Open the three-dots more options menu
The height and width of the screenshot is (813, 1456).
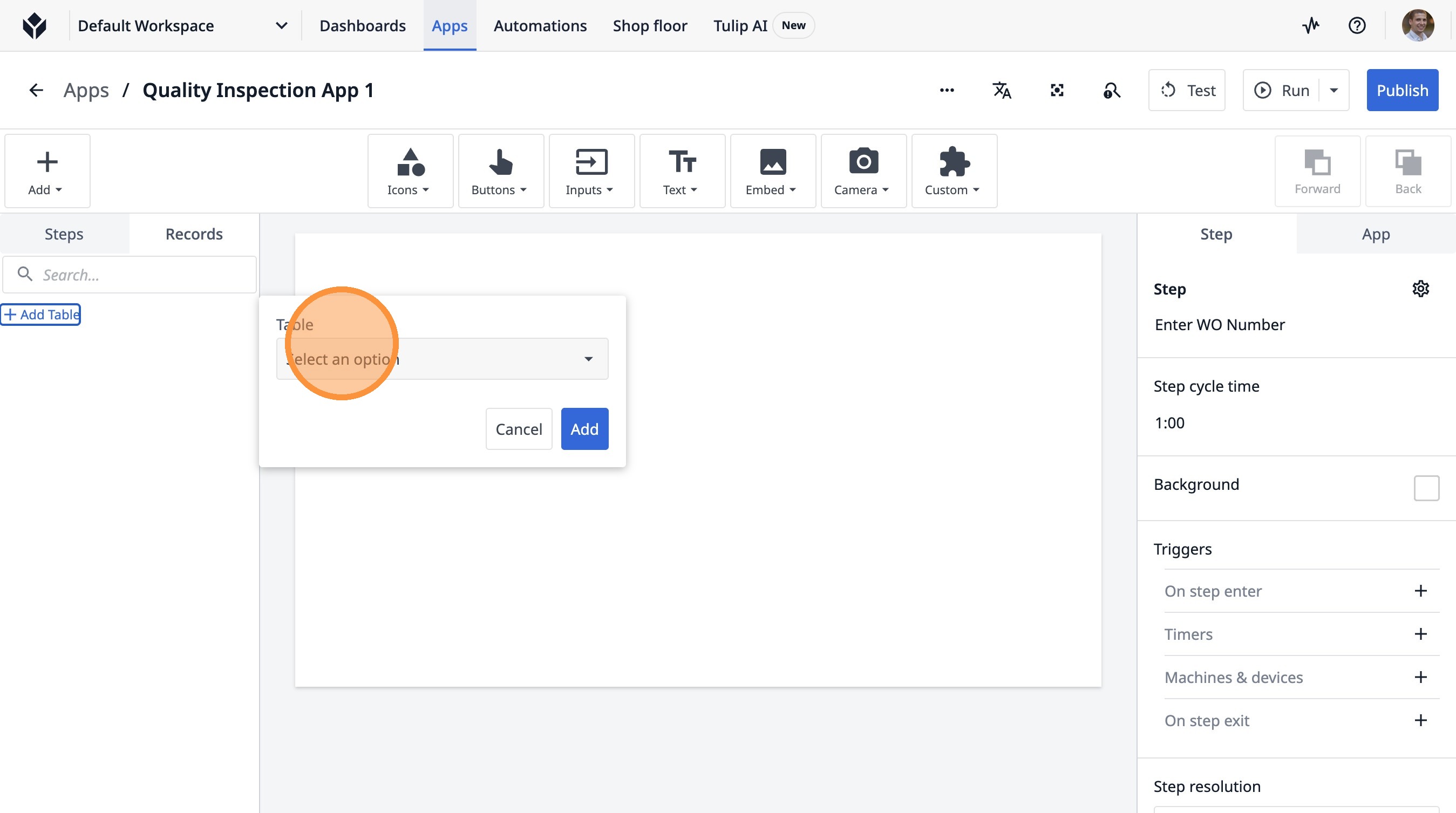point(947,91)
